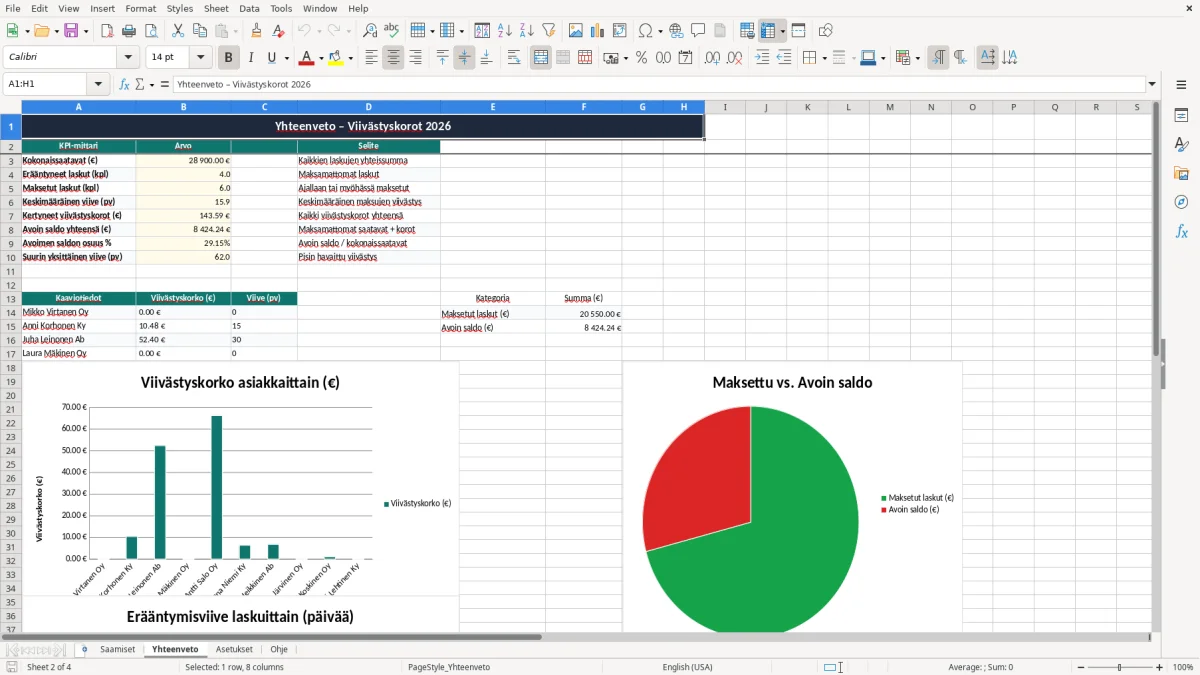Open sidebar Navigator compass icon
The height and width of the screenshot is (675, 1200).
coord(1181,202)
